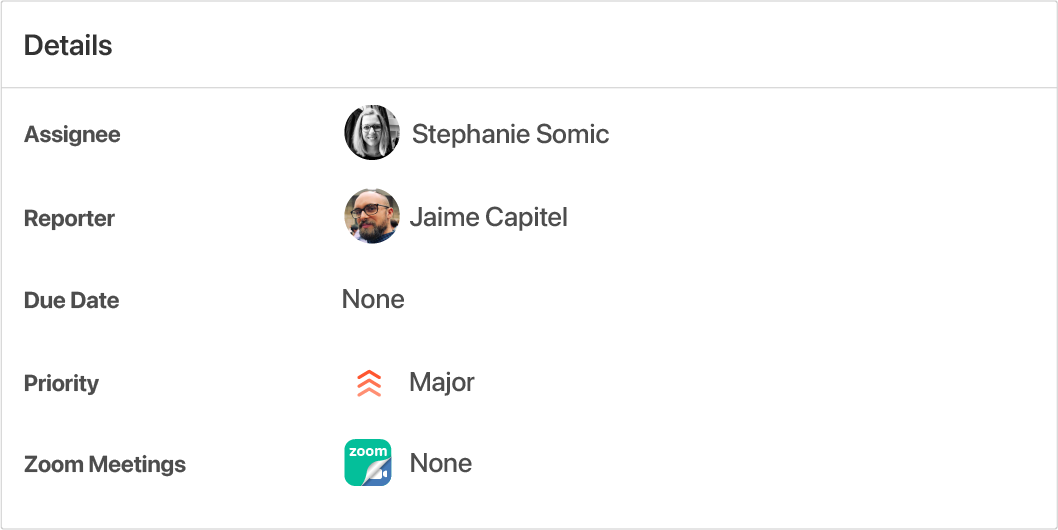The image size is (1058, 530).
Task: Click the Reporter field label
Action: point(69,218)
